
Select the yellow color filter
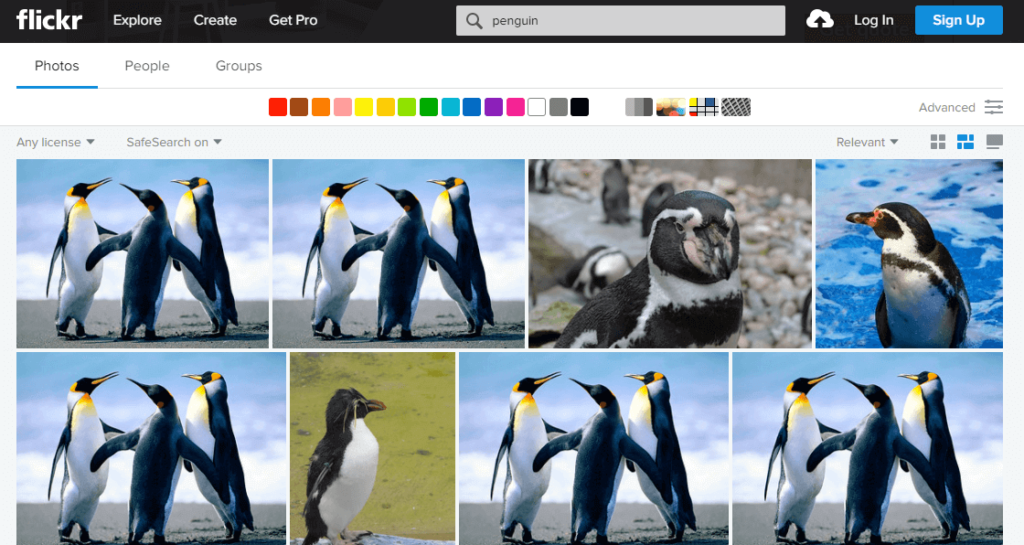click(364, 107)
